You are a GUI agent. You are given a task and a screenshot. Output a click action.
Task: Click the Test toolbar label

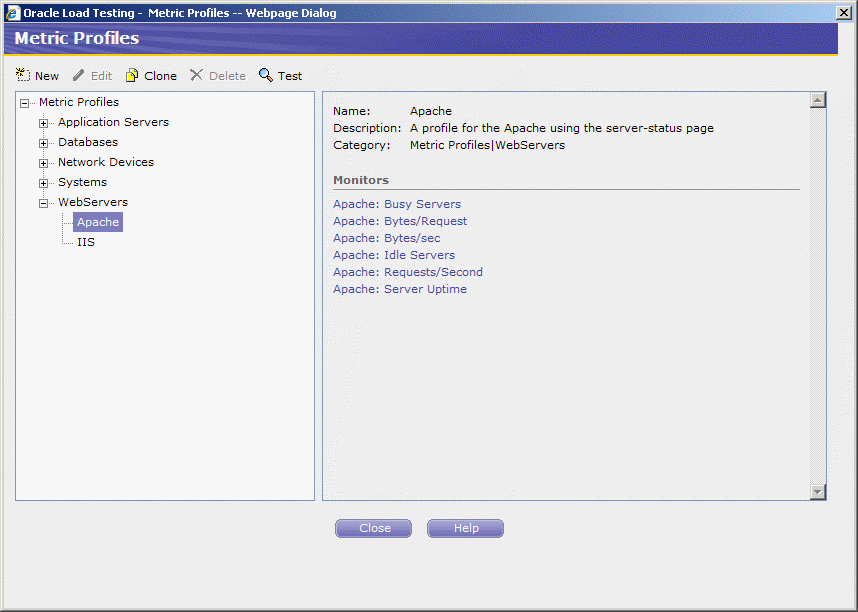(289, 76)
